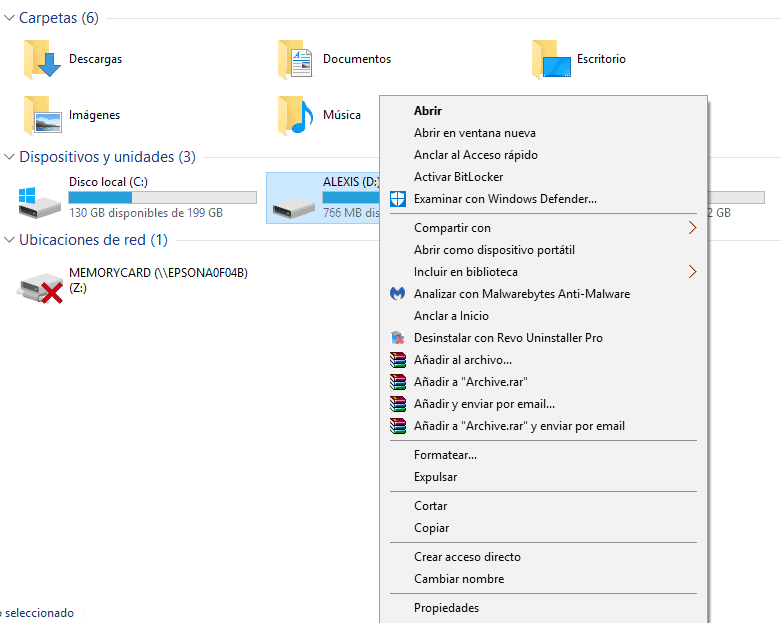Expand the Compartir con submenu
781x623 pixels.
[x=691, y=228]
